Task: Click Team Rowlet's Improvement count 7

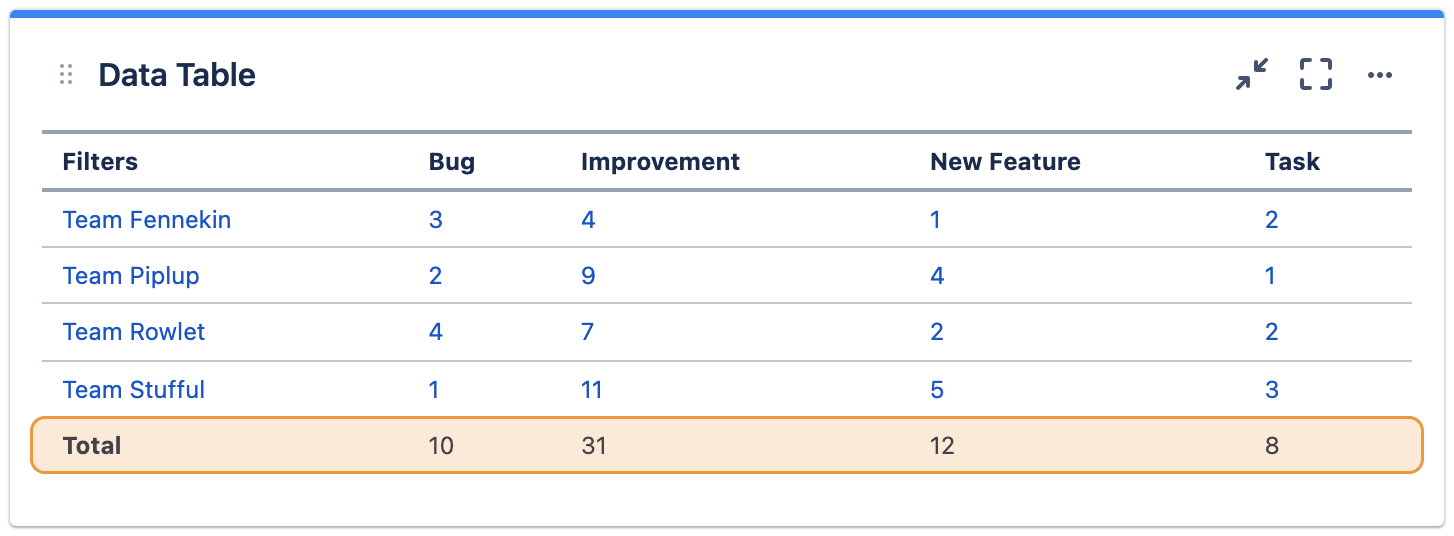Action: pos(588,332)
